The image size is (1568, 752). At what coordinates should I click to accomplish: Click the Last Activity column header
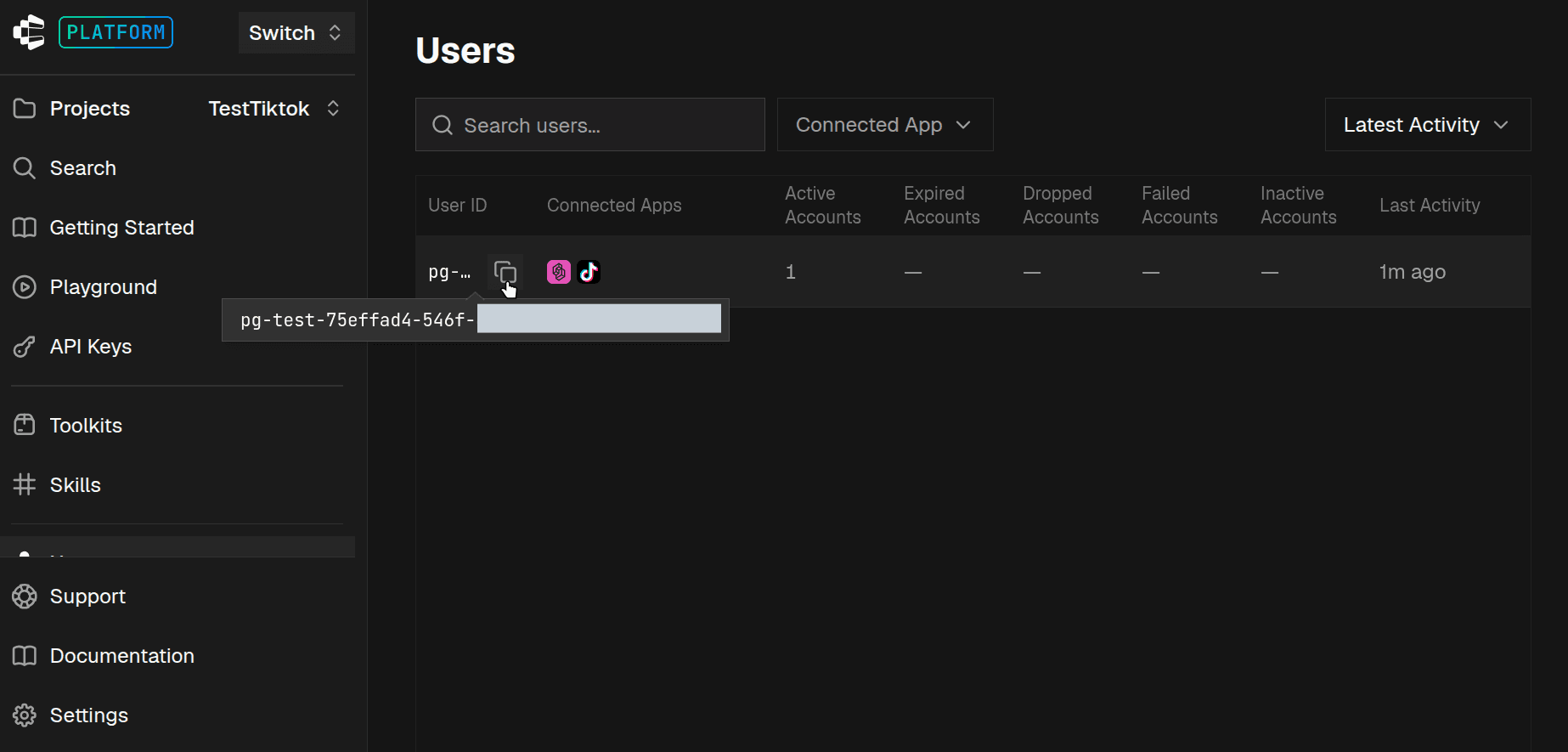coord(1430,206)
